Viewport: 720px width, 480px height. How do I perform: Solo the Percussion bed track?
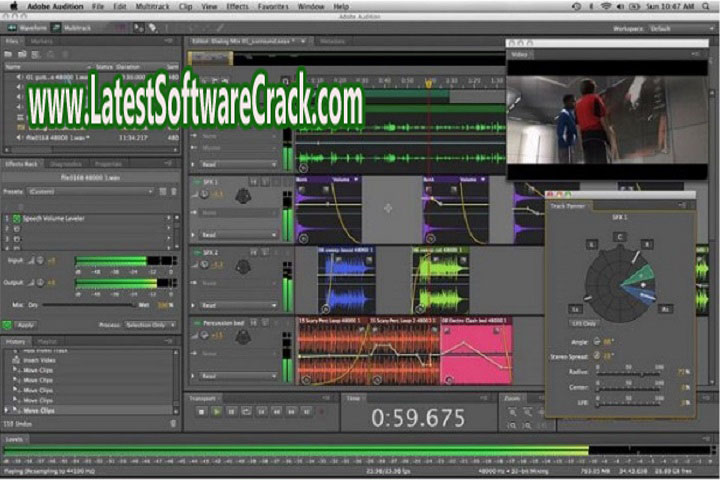(x=265, y=323)
